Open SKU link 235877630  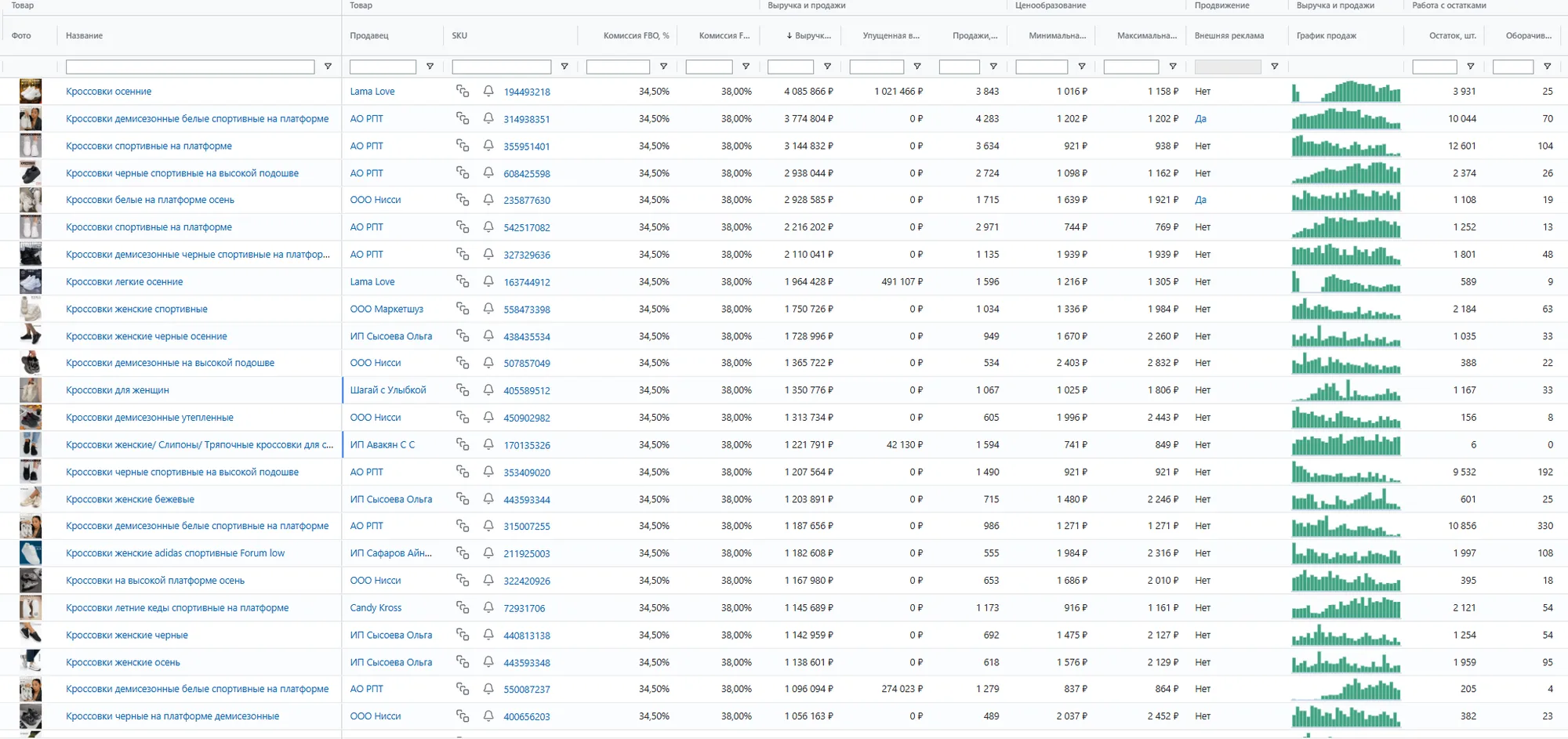point(527,200)
